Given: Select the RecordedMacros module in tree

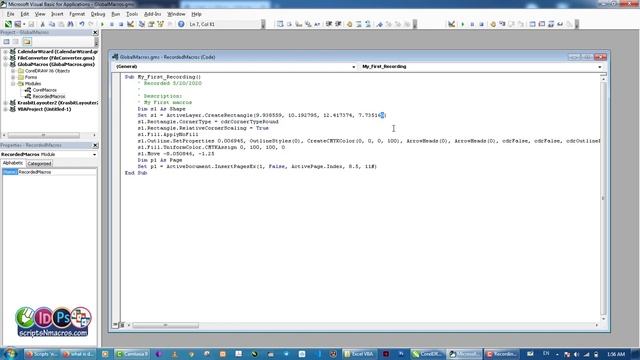Looking at the screenshot, I should pyautogui.click(x=49, y=96).
